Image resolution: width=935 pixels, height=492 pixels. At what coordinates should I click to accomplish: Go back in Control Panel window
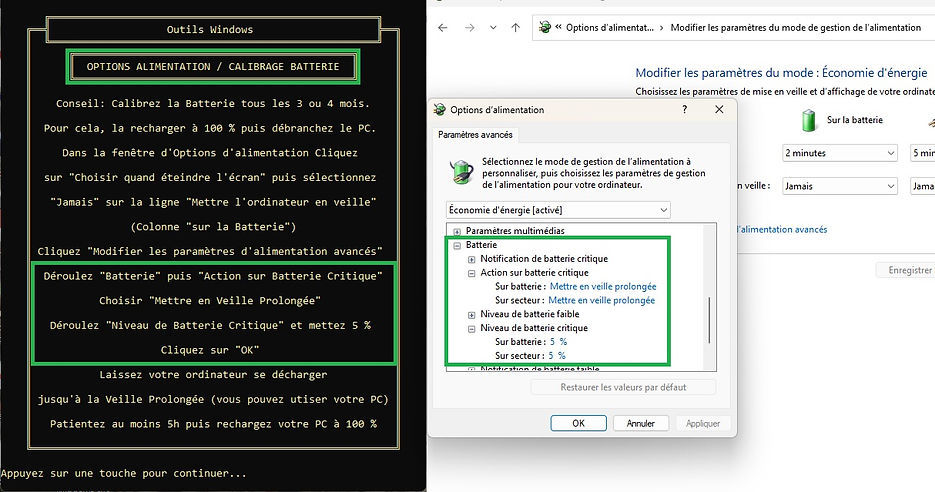point(442,27)
